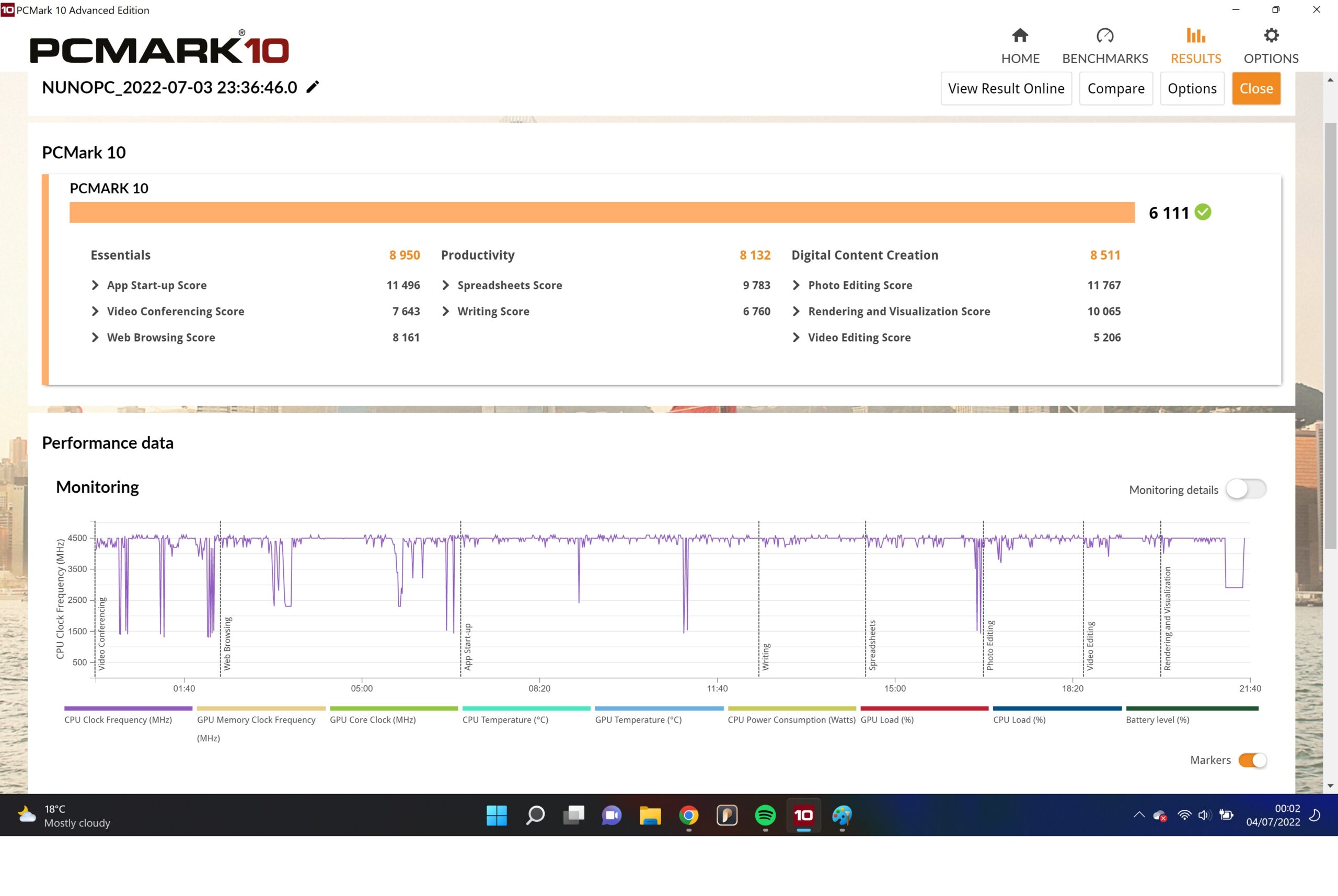Open the beige app icon before Spotify
The height and width of the screenshot is (896, 1338).
click(x=727, y=815)
